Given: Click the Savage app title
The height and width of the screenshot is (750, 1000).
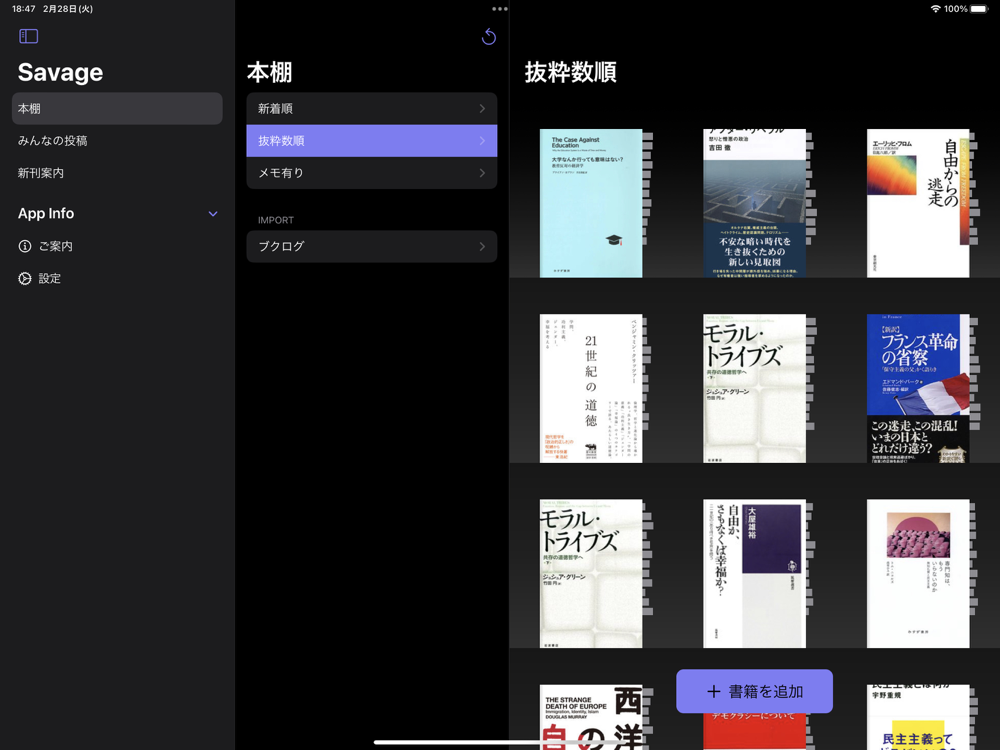Looking at the screenshot, I should click(61, 72).
